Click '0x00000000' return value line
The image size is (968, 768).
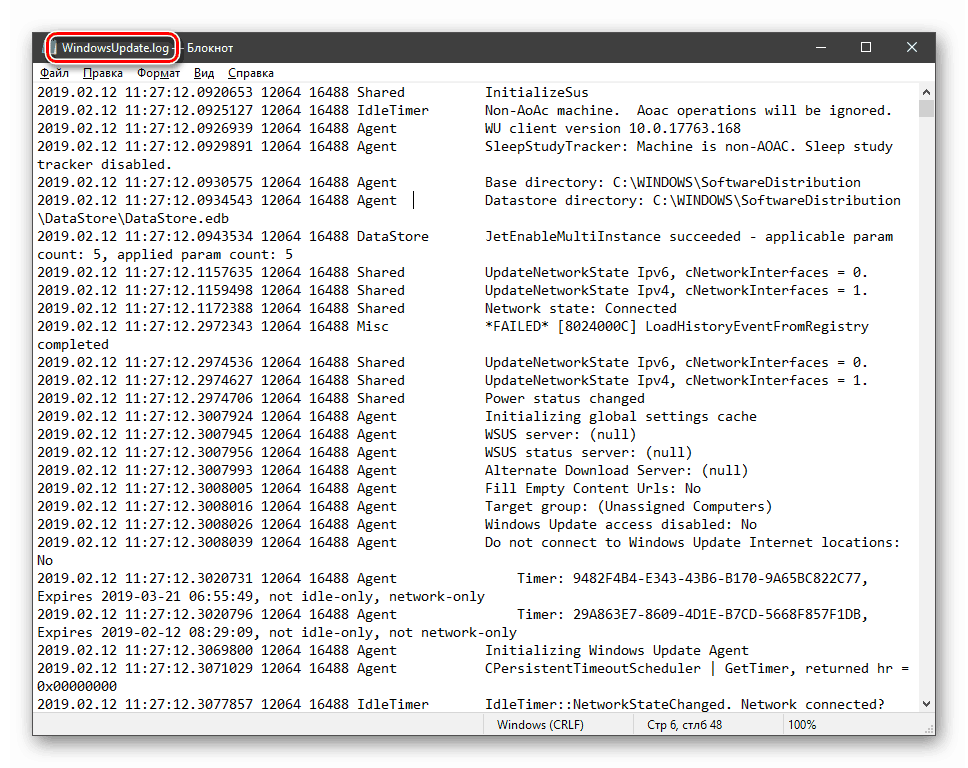click(77, 687)
